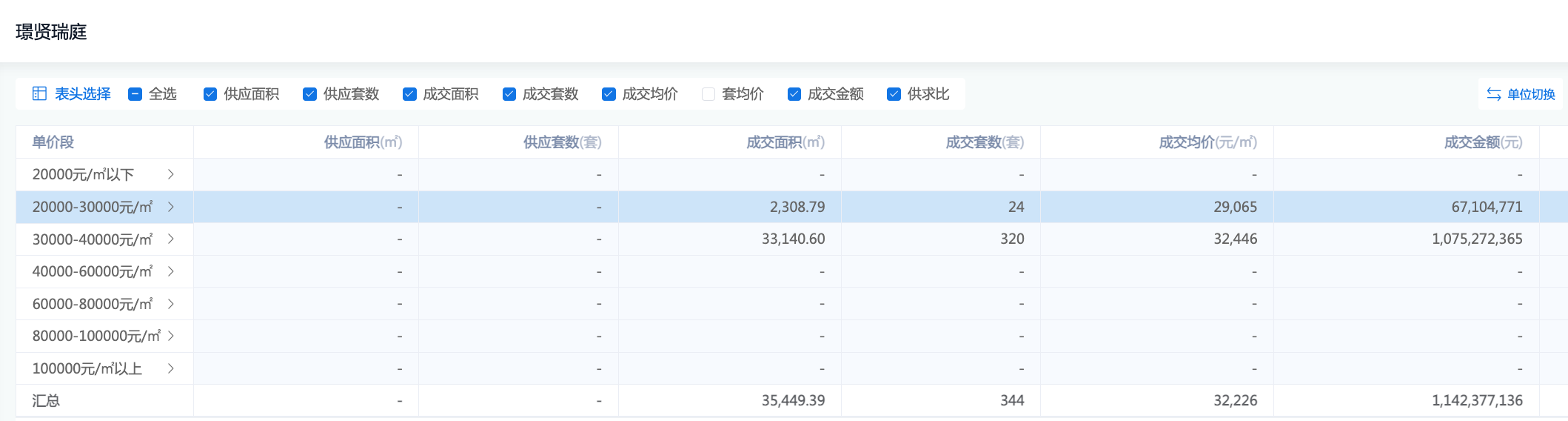Expand the 20000元/㎡以下 price row
1568x421 pixels.
point(171,174)
